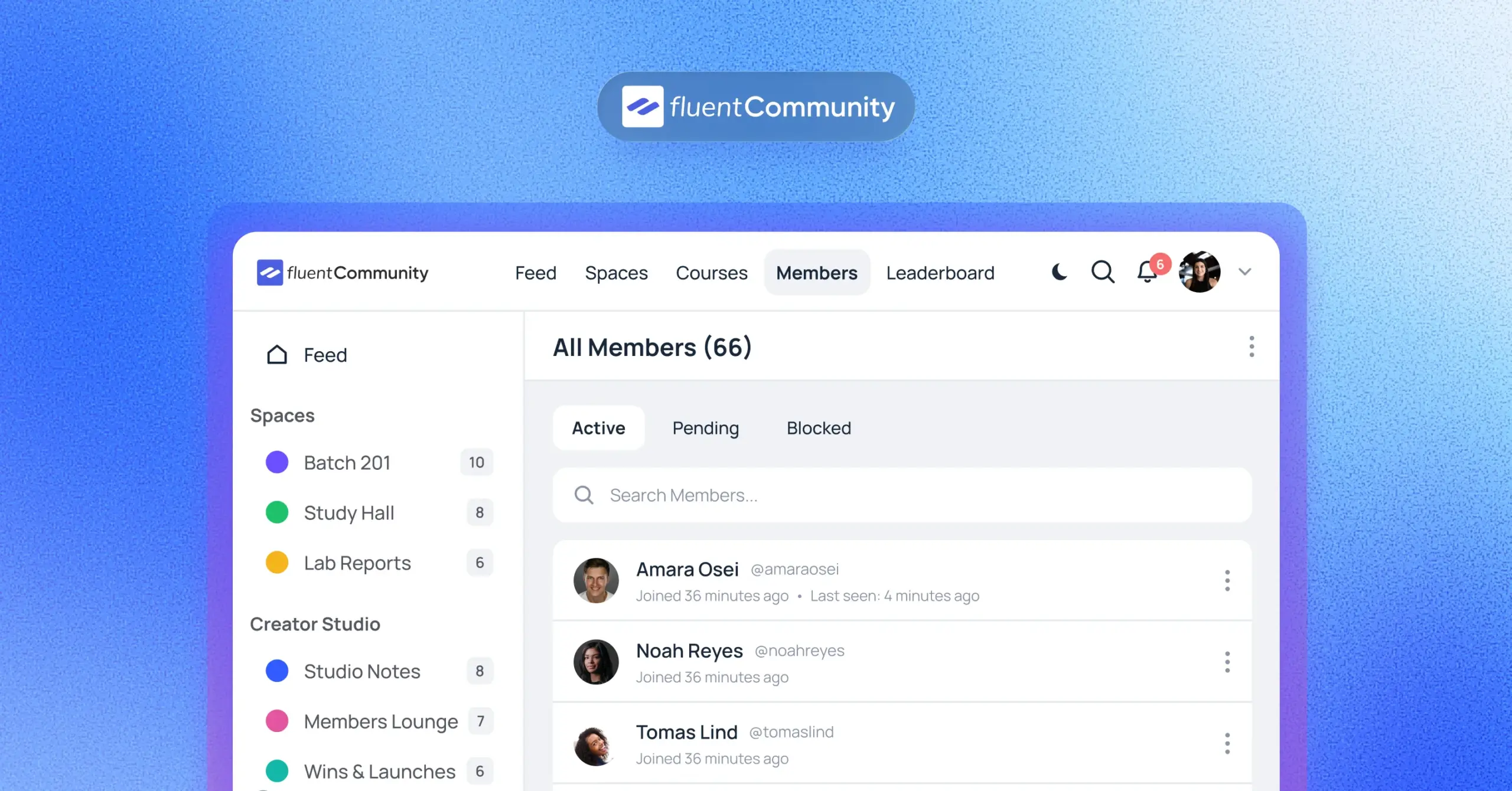
Task: Open the All Members three-dot options menu
Action: click(x=1252, y=347)
